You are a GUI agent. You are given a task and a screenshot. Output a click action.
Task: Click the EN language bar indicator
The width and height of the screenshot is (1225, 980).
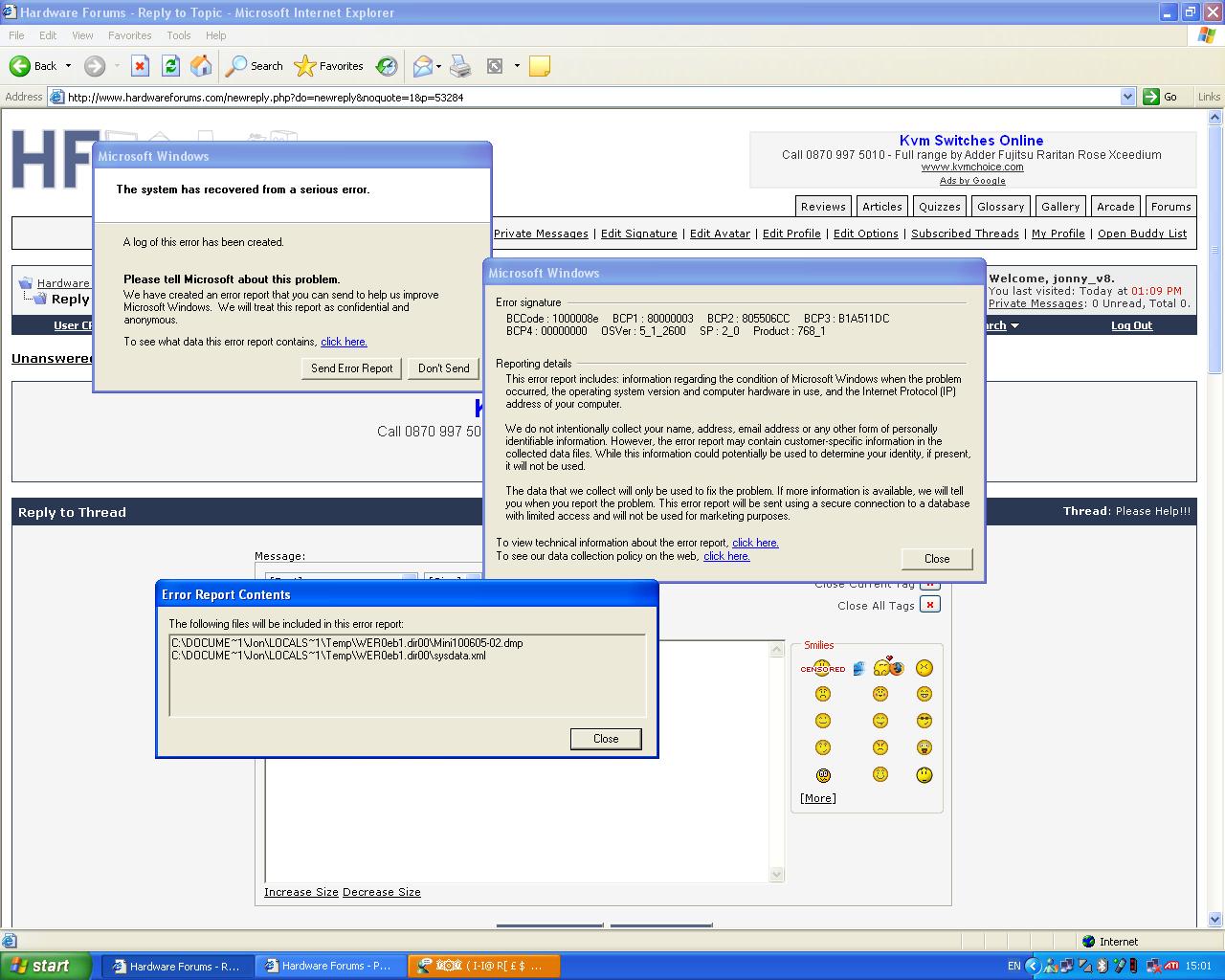(x=1013, y=967)
